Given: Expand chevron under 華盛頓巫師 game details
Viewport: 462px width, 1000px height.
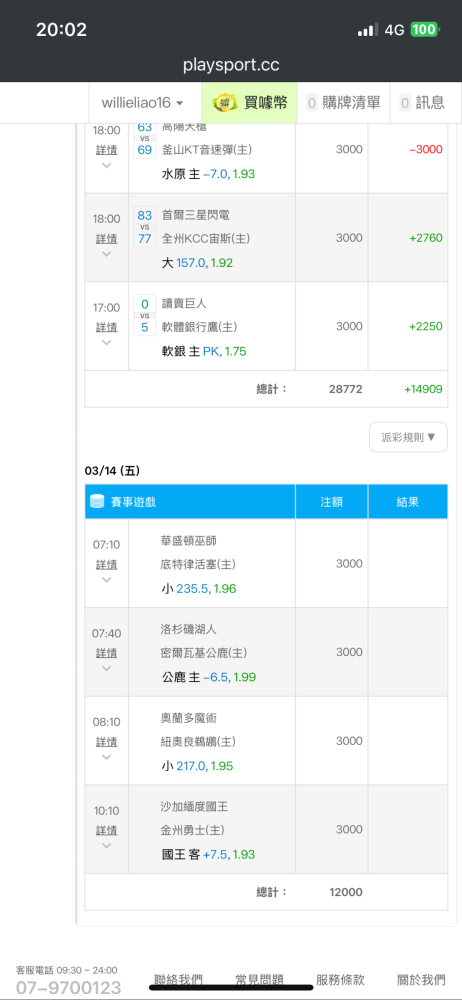Looking at the screenshot, I should pyautogui.click(x=107, y=580).
